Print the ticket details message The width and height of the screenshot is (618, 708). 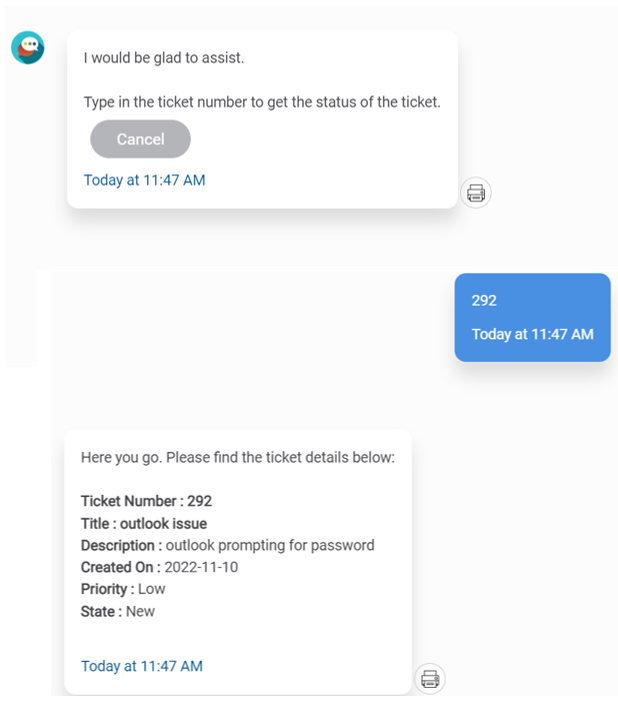pos(430,680)
